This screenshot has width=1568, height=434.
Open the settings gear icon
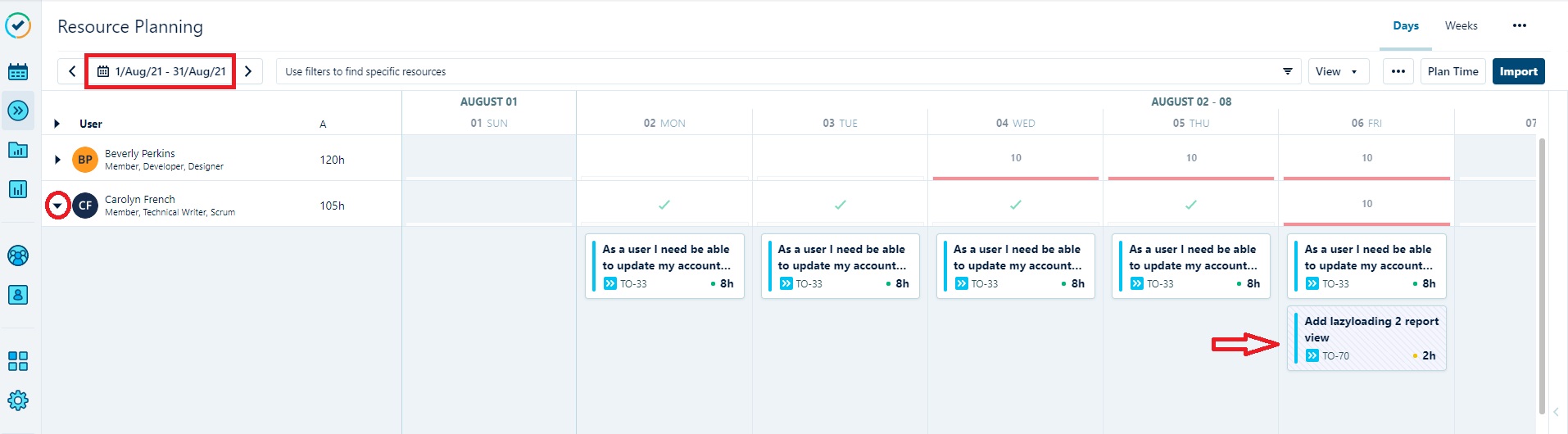click(18, 400)
